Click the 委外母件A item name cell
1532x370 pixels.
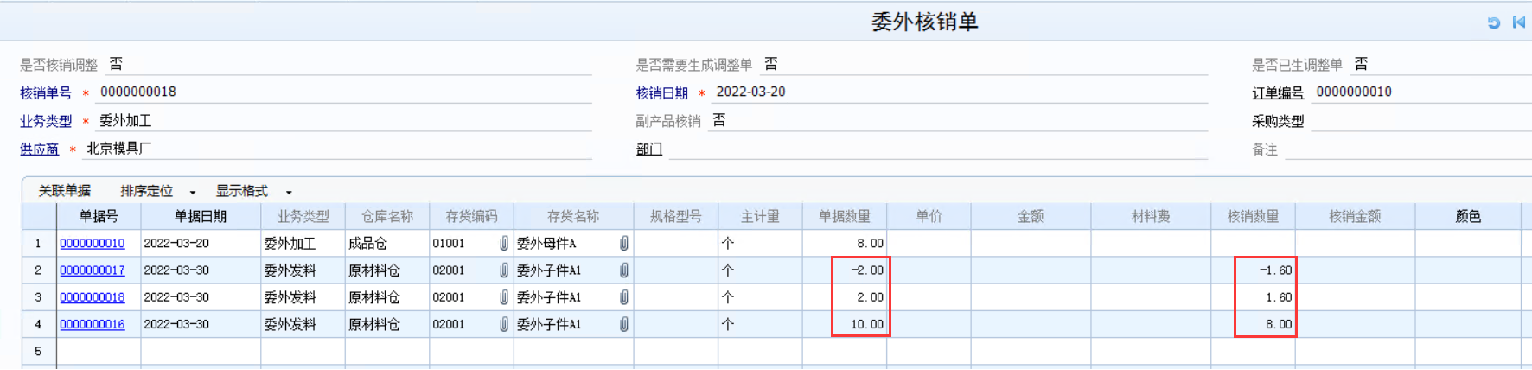[573, 243]
